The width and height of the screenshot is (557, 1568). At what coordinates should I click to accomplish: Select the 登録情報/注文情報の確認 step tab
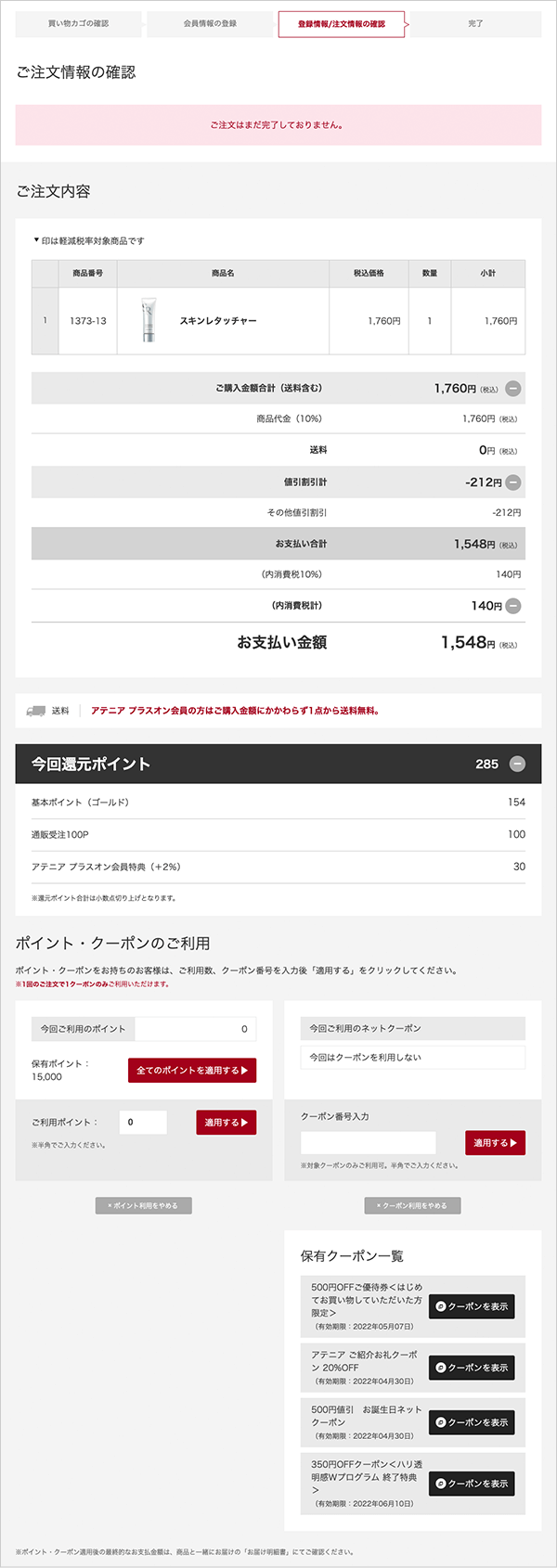[x=342, y=23]
